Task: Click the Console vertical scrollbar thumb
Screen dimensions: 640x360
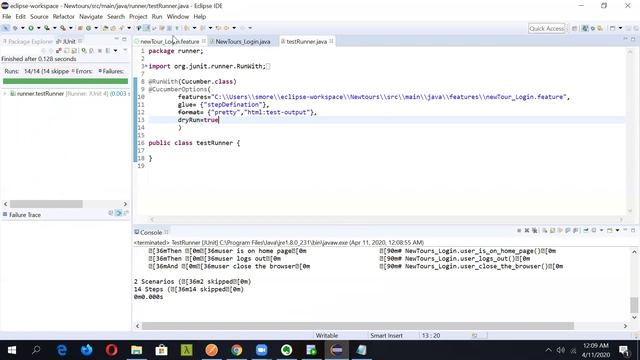Action: coord(634,304)
